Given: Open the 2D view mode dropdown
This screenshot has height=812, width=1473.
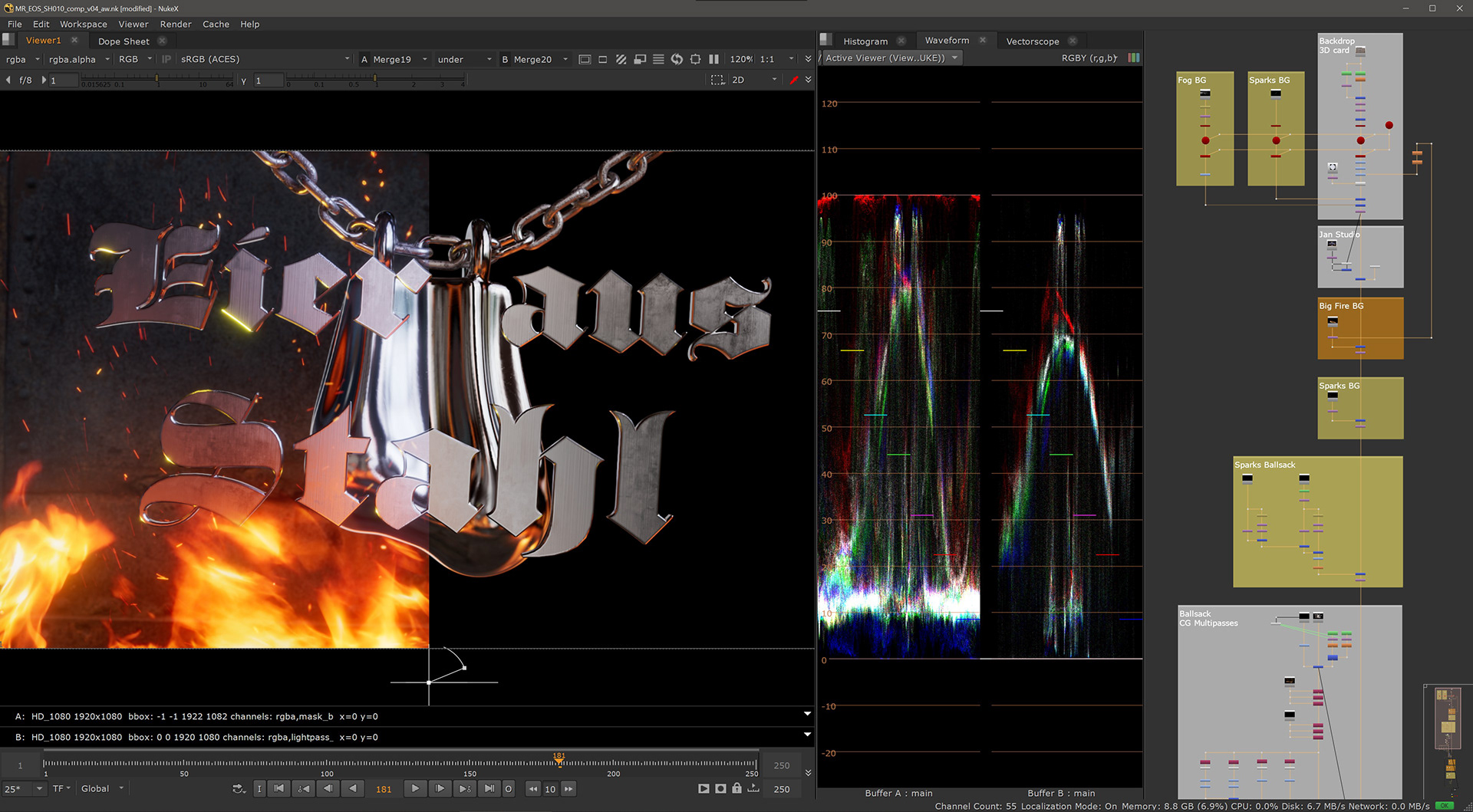Looking at the screenshot, I should pyautogui.click(x=755, y=80).
